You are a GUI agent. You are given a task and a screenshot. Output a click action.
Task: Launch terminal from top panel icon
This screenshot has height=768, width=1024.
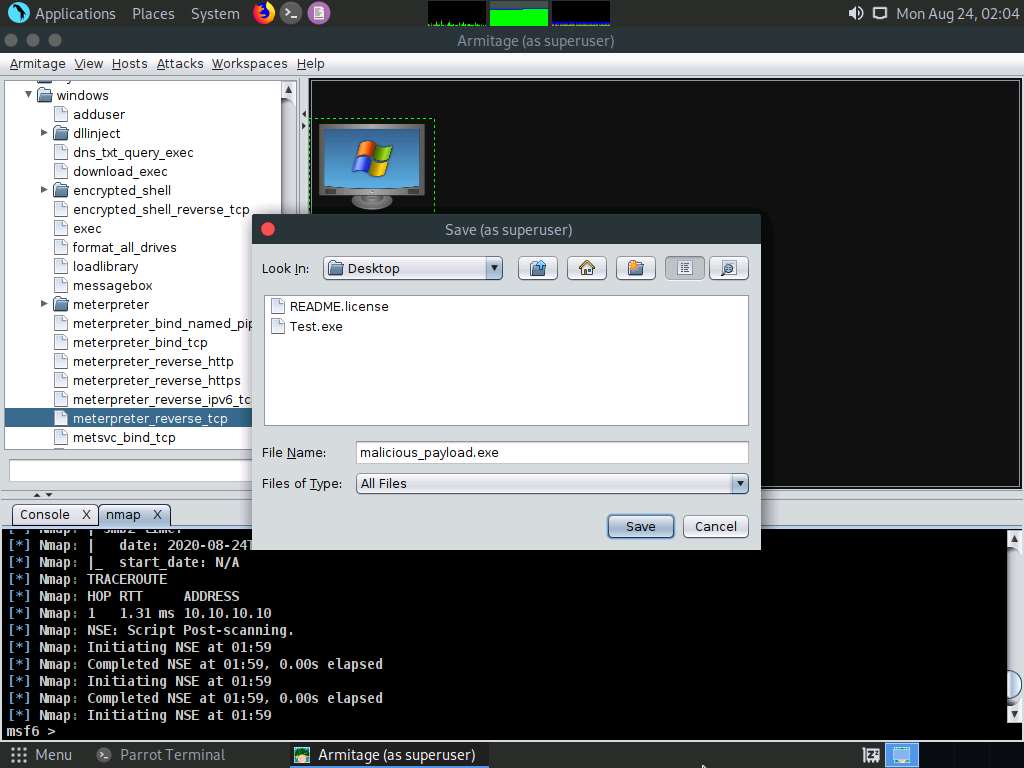[x=291, y=13]
